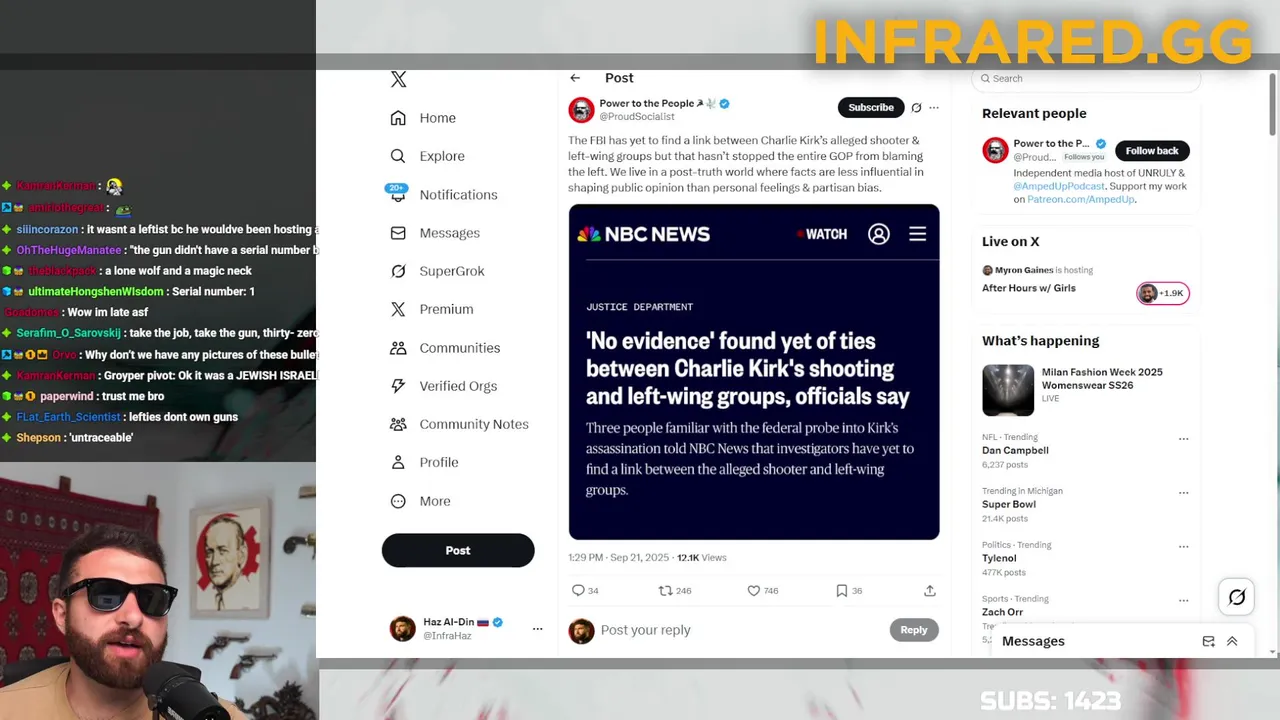1280x720 pixels.
Task: Select Home in the navigation menu
Action: tap(437, 118)
